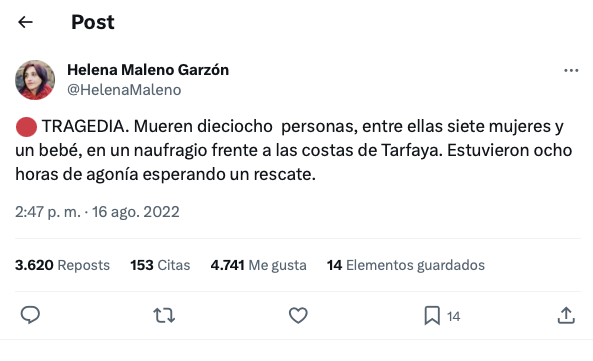
Task: Open the Helena Maleno Garzón display name
Action: [x=148, y=70]
